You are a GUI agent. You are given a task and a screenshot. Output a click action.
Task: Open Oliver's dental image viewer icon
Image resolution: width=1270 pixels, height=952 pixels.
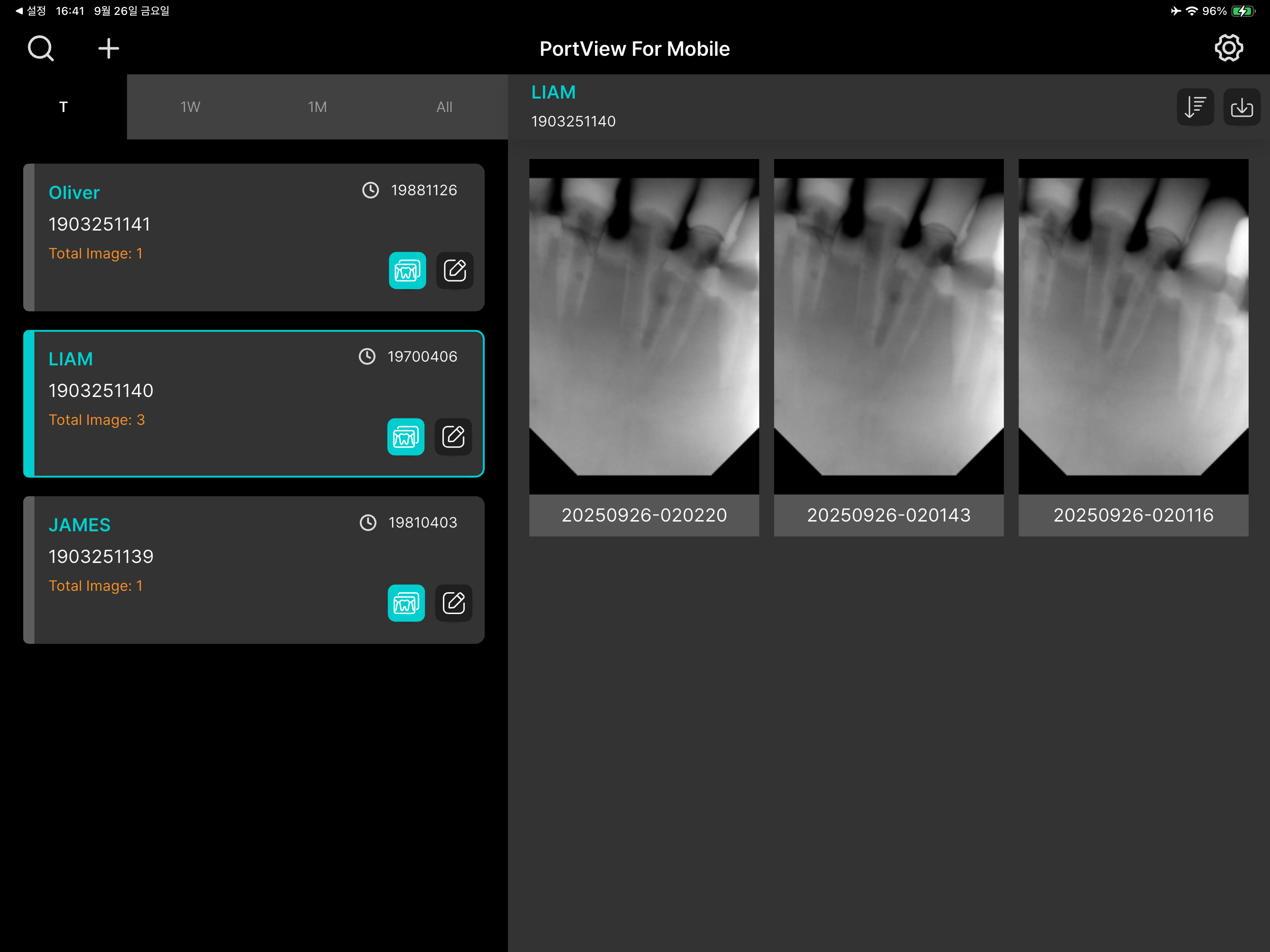point(407,271)
